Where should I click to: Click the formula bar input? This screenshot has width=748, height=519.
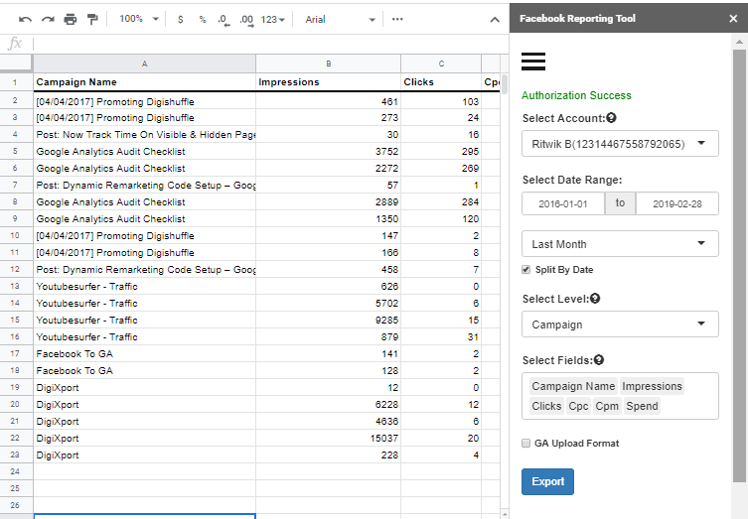(270, 44)
